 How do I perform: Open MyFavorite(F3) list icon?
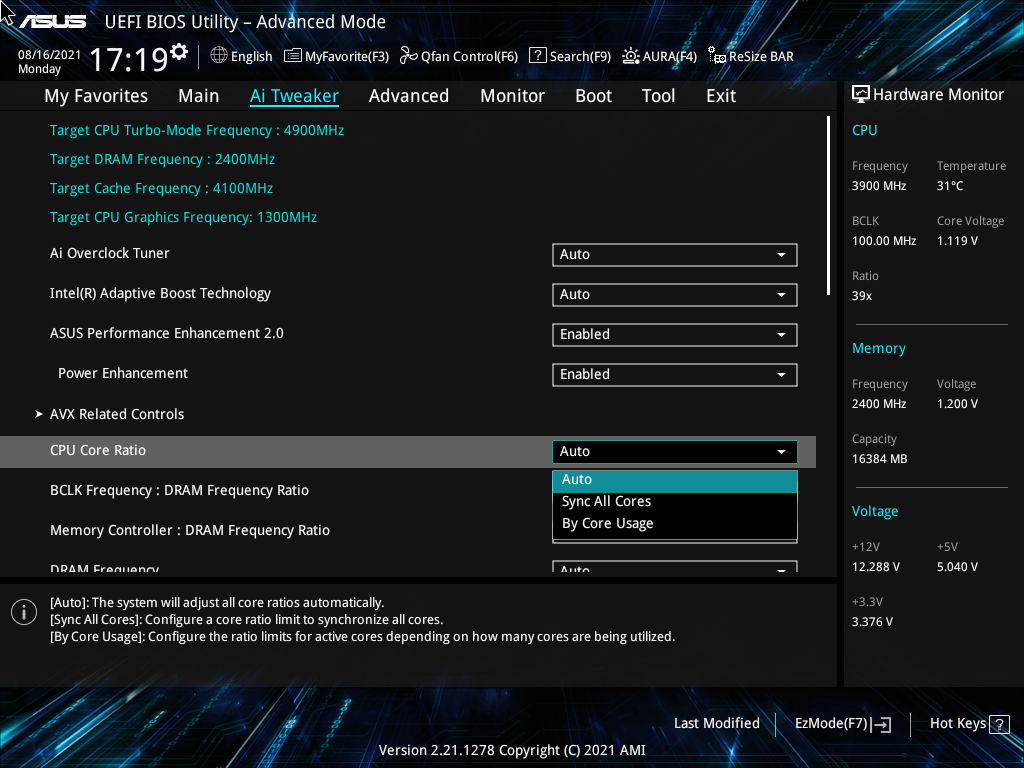(x=293, y=56)
